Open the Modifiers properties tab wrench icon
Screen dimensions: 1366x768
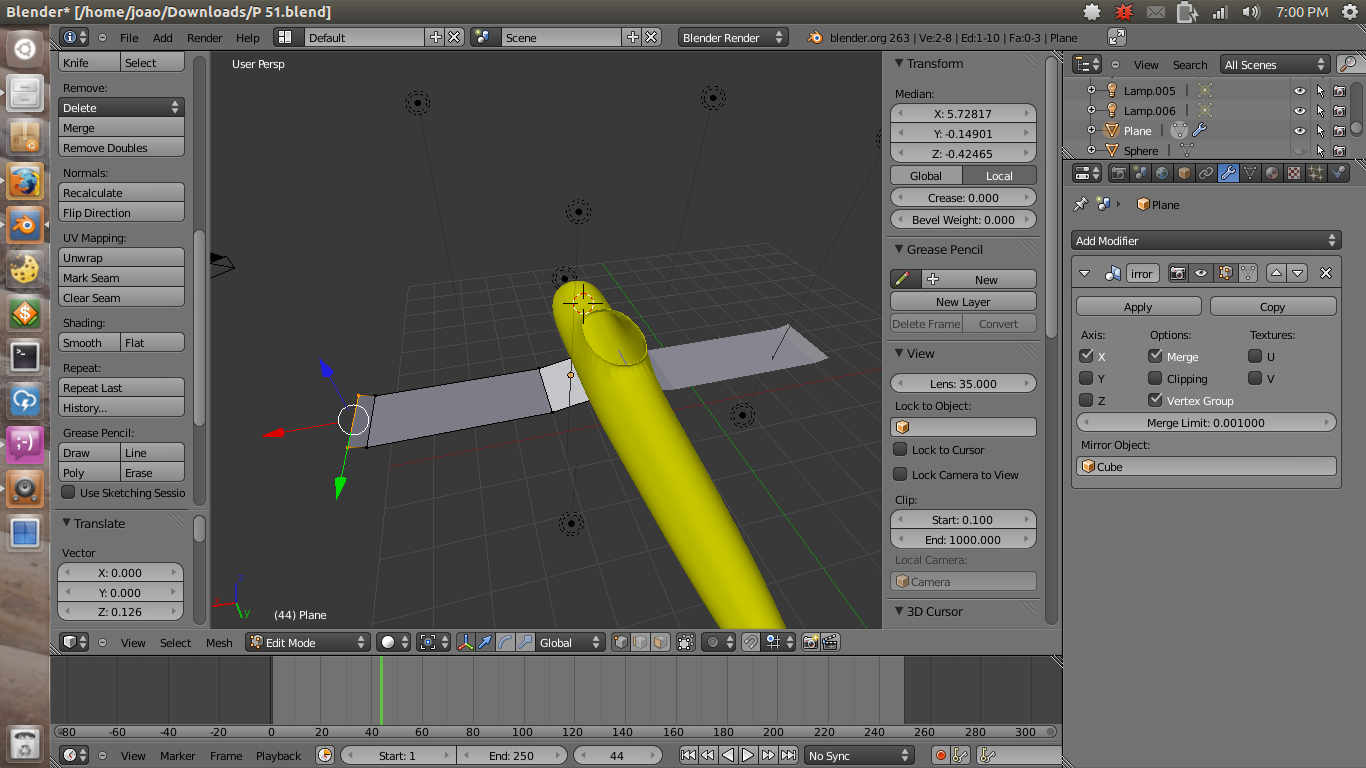[1228, 173]
